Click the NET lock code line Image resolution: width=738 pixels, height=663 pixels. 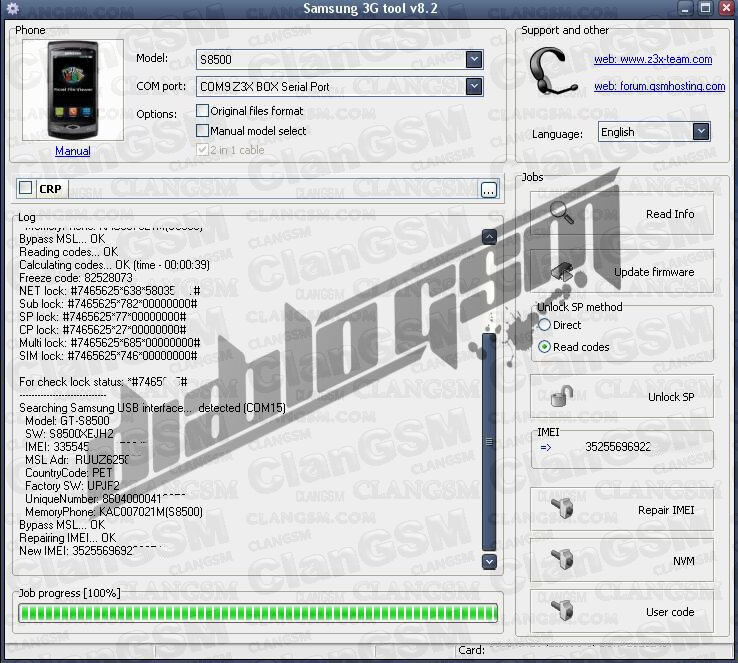click(110, 291)
